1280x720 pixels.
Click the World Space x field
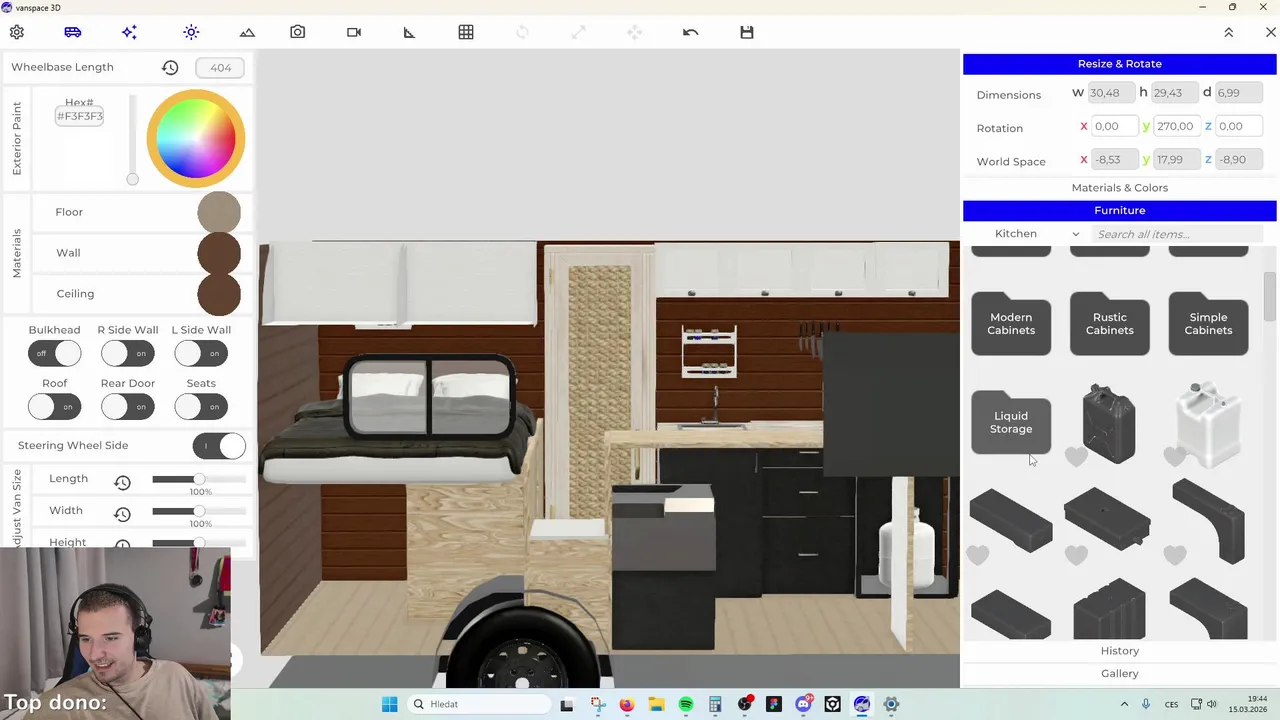pos(1114,159)
